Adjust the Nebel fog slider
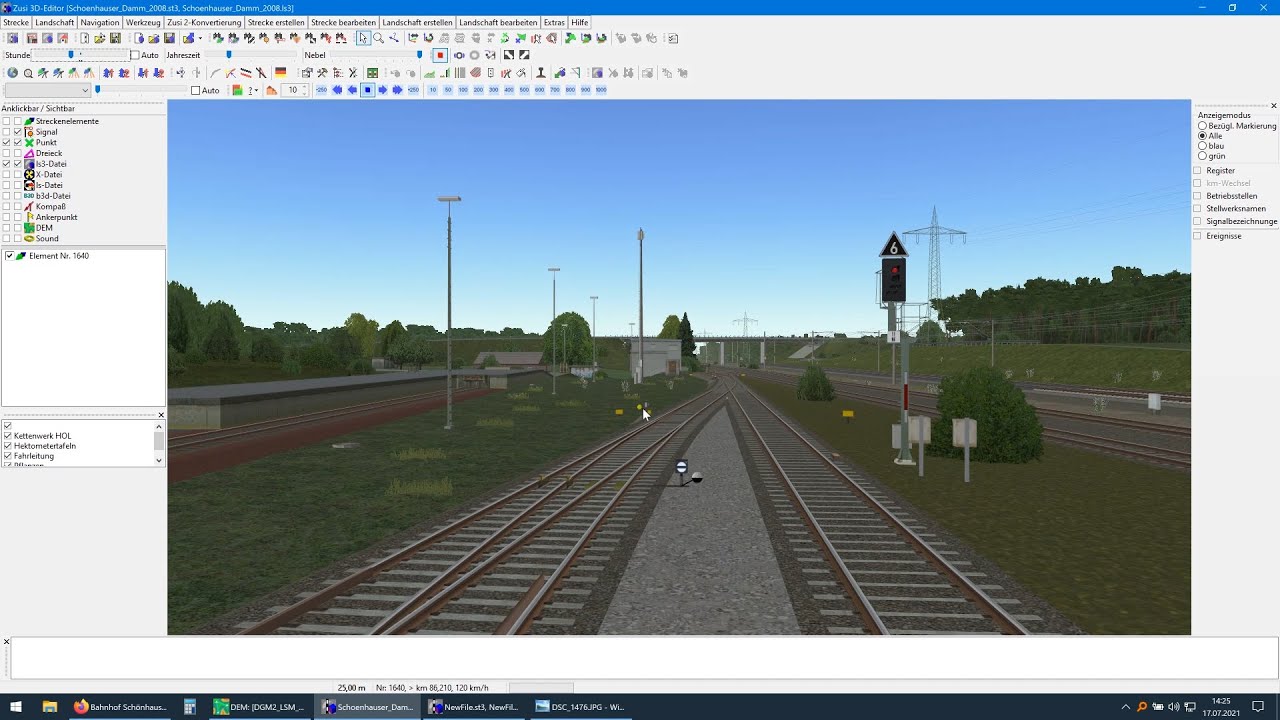The image size is (1280, 720). tap(375, 55)
